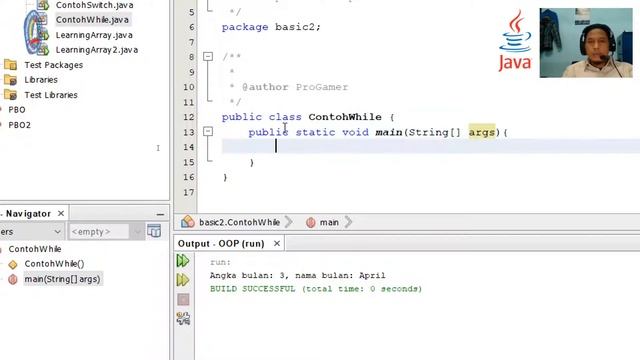
Task: Click the constructor diamond icon in Navigator
Action: (x=13, y=264)
